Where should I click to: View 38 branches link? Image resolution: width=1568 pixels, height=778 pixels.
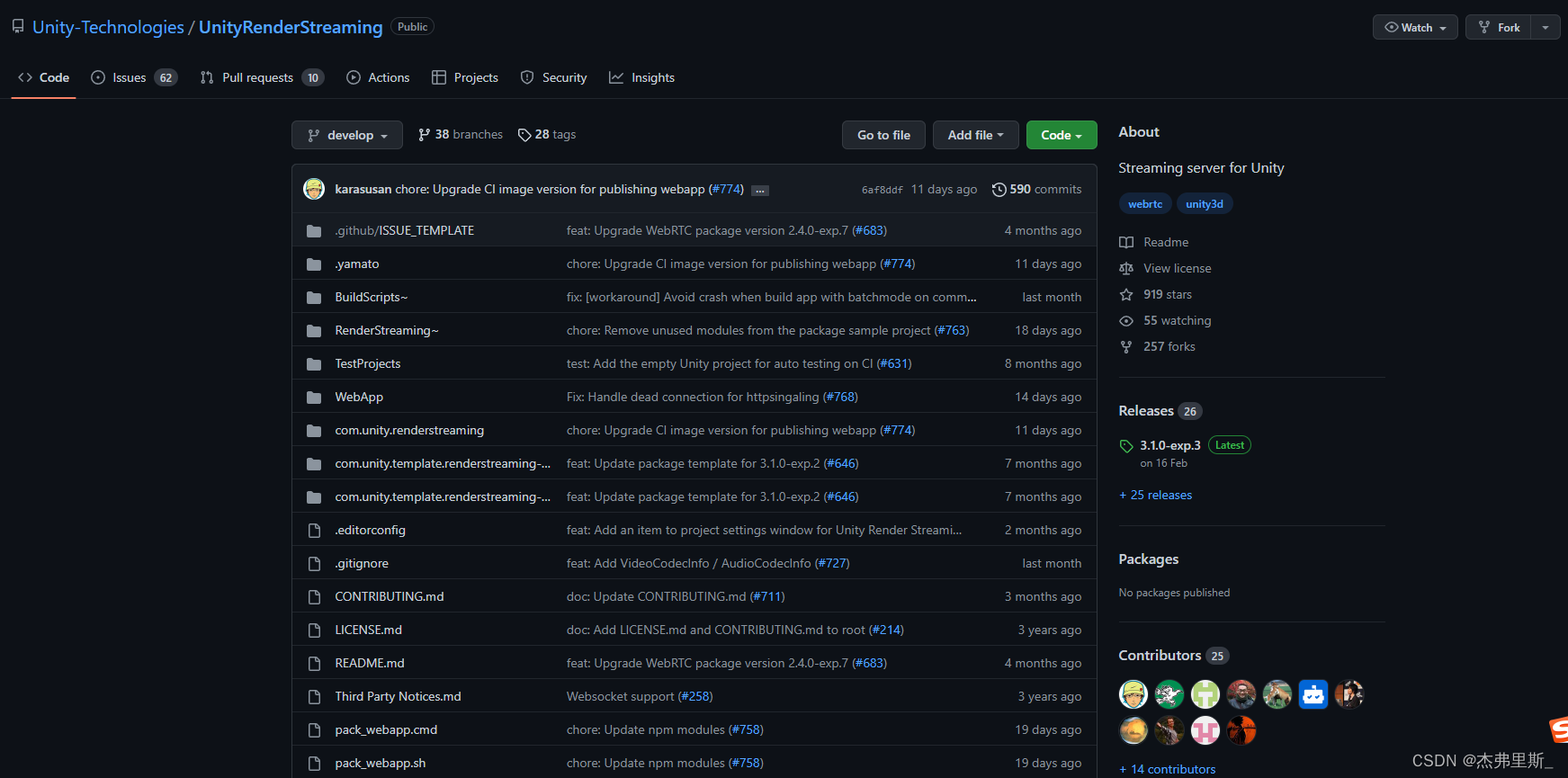[461, 134]
